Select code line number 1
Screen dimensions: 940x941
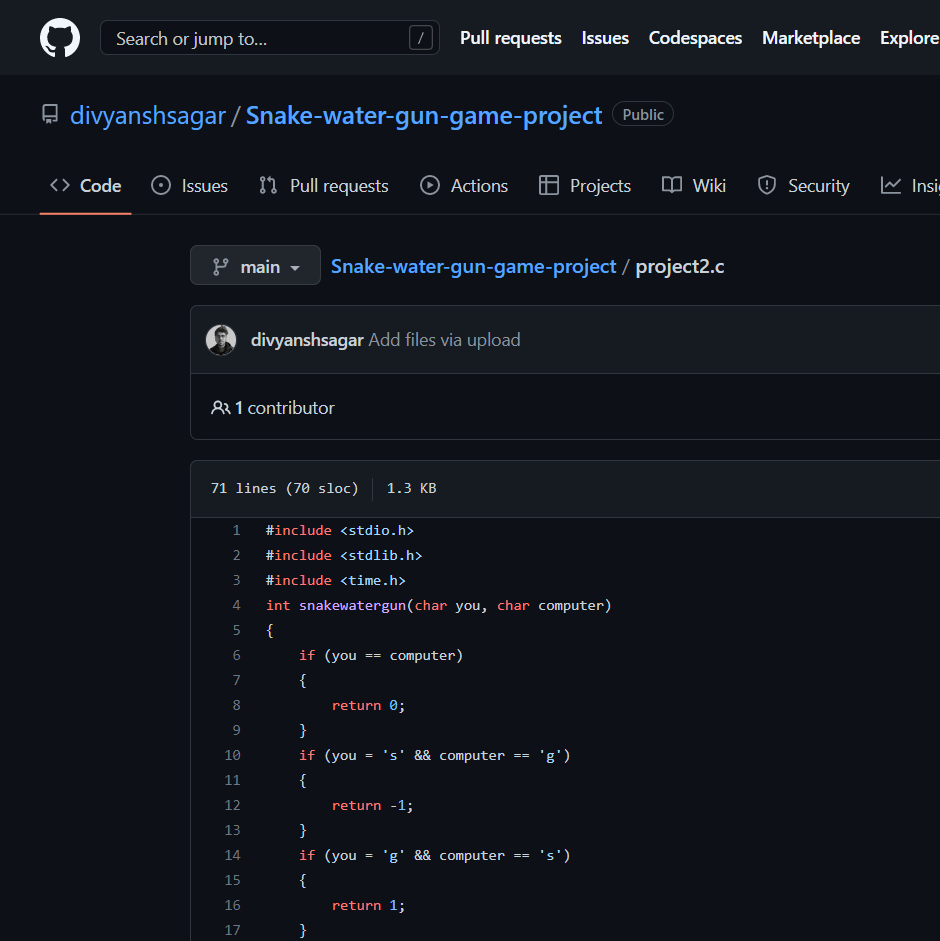point(237,531)
